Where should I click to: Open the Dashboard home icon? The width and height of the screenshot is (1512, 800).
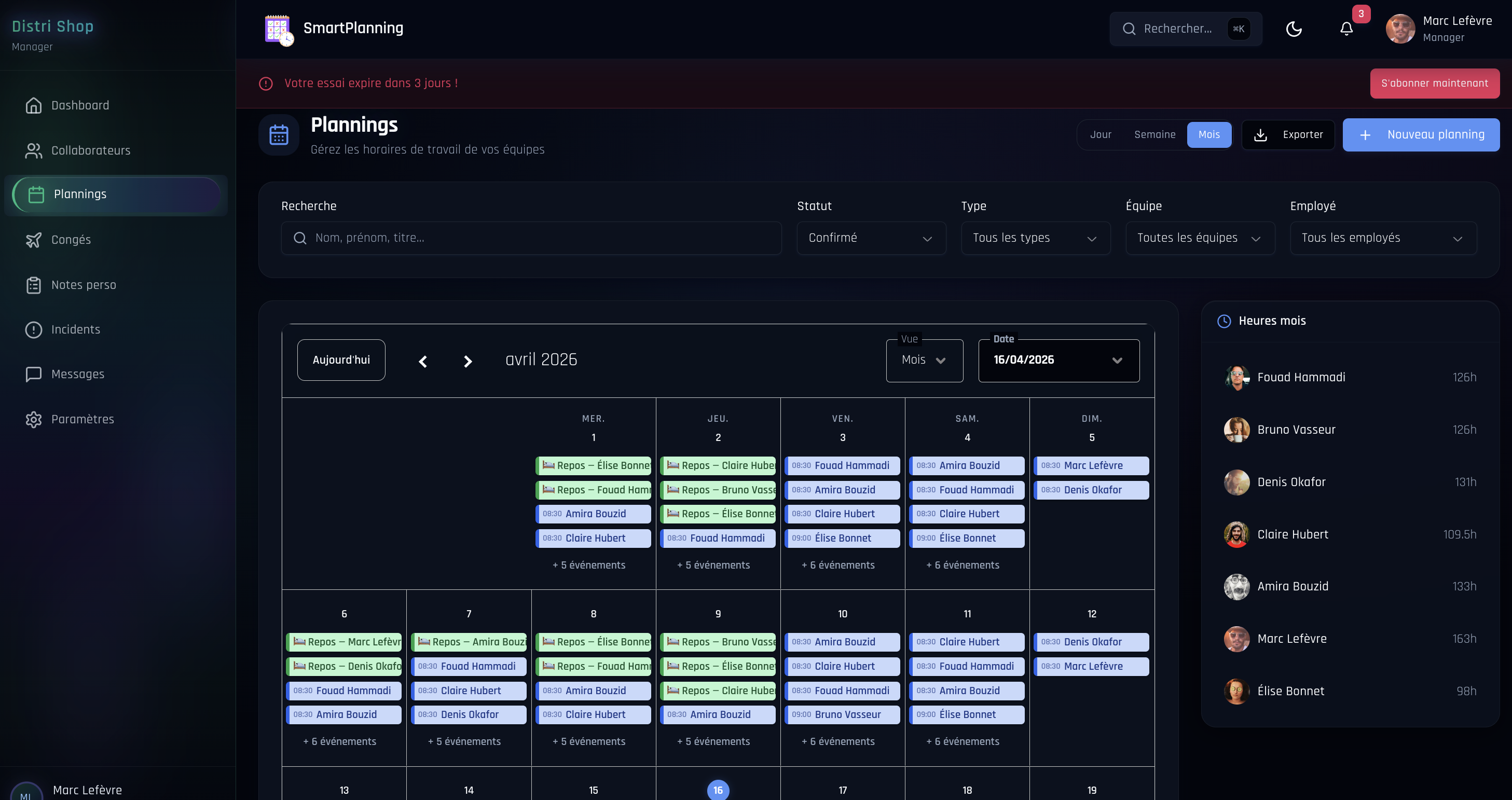33,106
